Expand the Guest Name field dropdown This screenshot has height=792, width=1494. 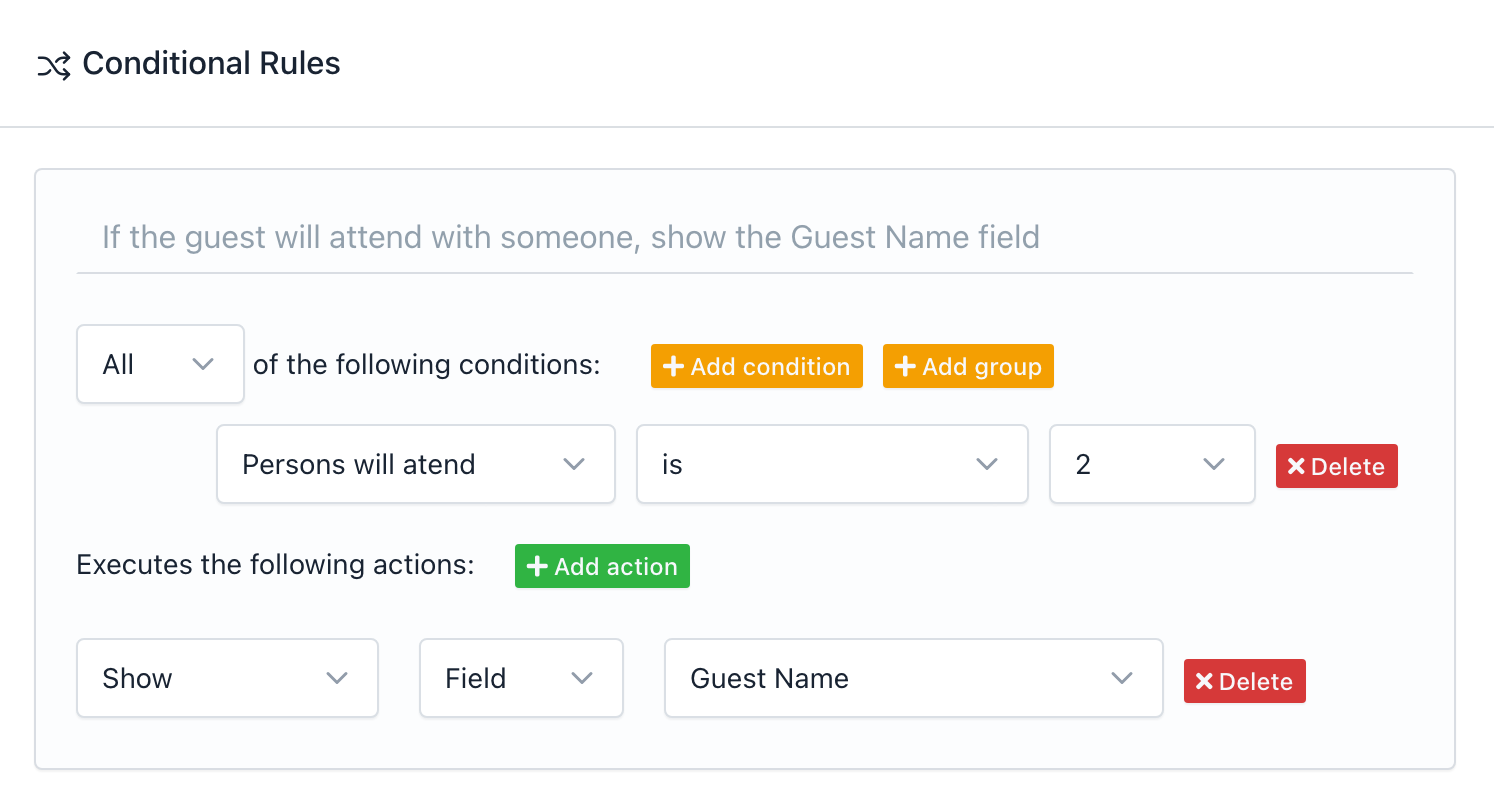(913, 679)
